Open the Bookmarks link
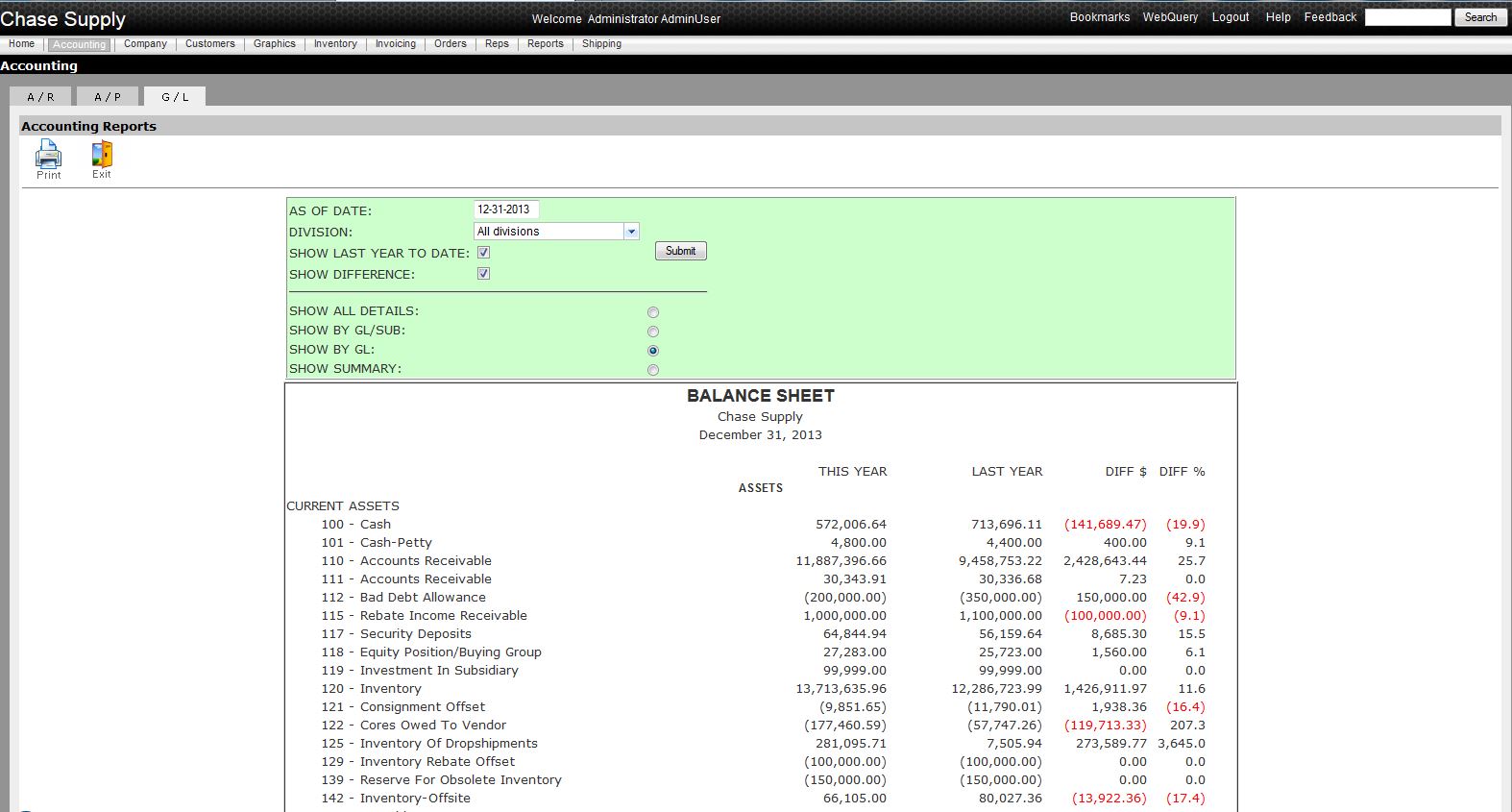This screenshot has height=812, width=1512. (x=1099, y=17)
